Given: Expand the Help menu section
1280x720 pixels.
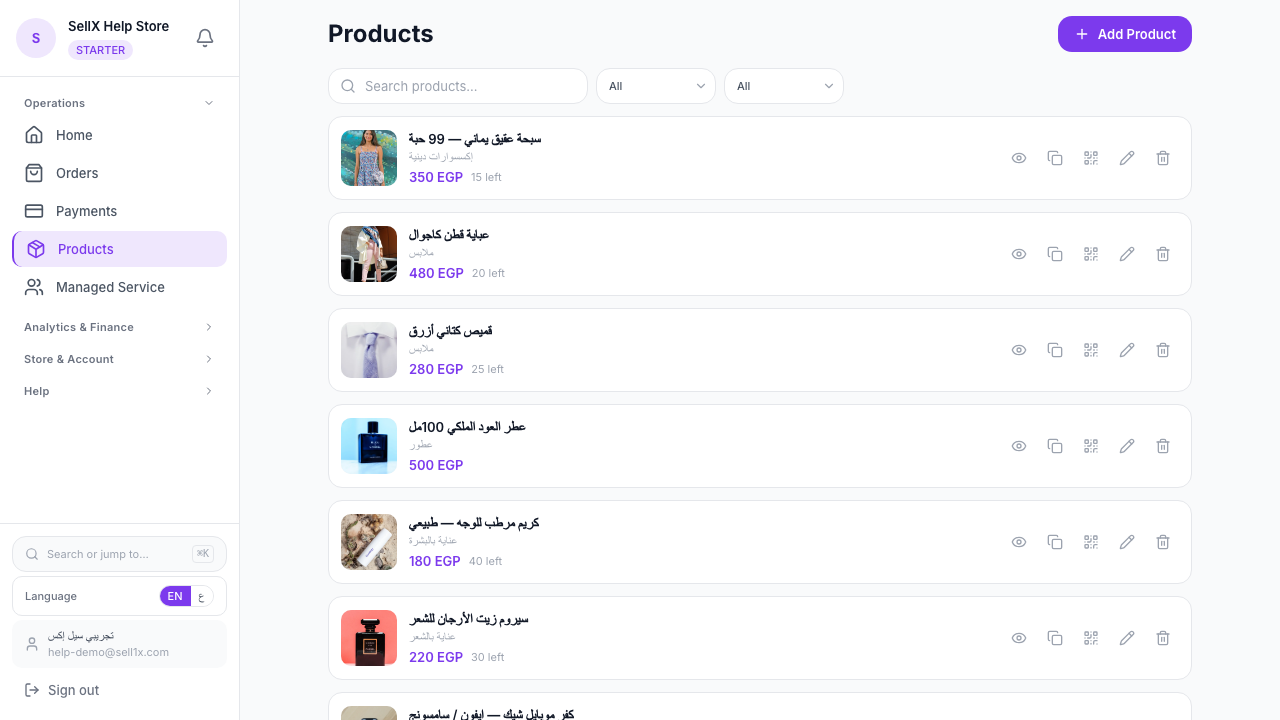Looking at the screenshot, I should coord(119,391).
